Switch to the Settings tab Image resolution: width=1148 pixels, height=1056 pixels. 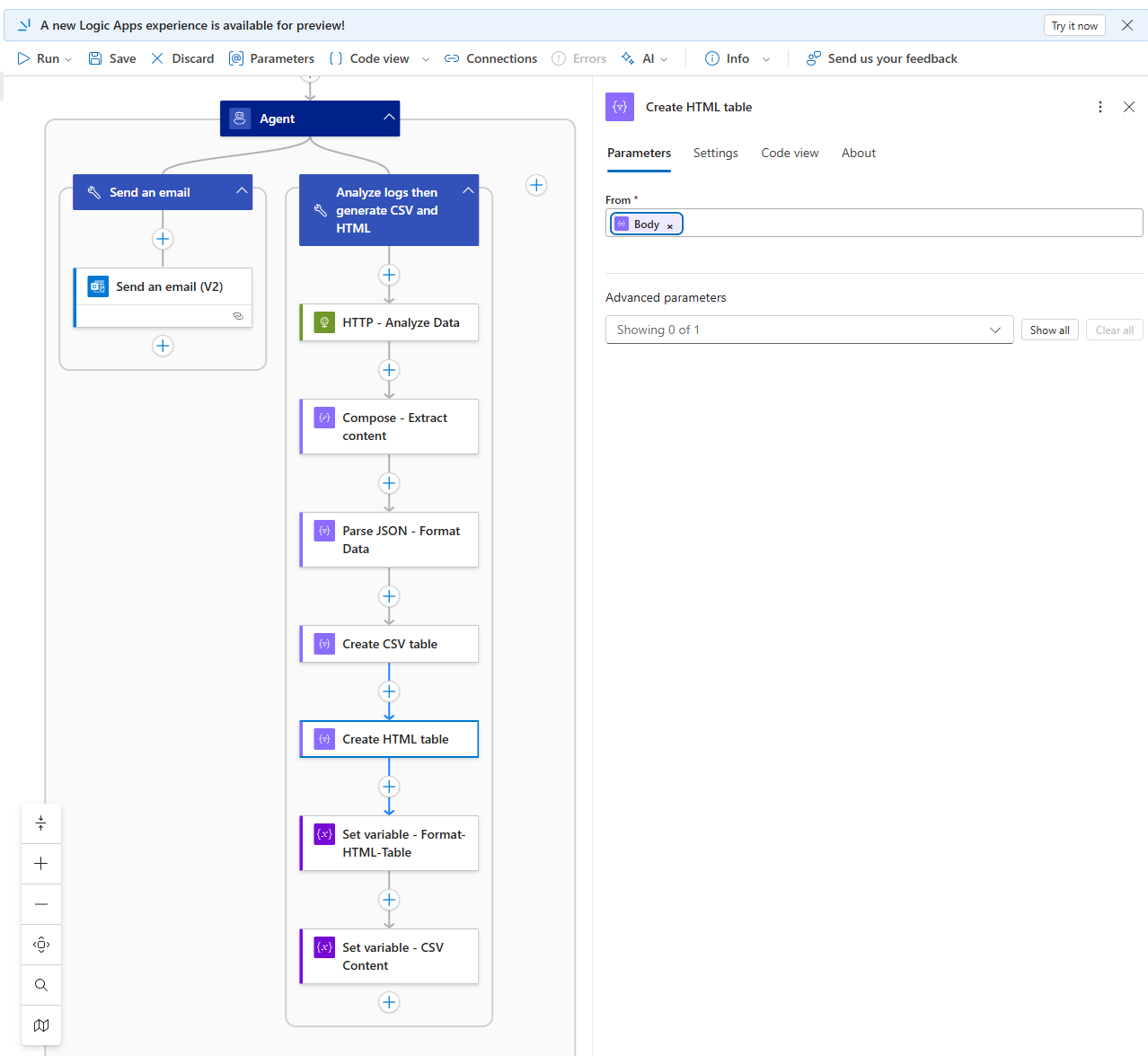(x=715, y=154)
